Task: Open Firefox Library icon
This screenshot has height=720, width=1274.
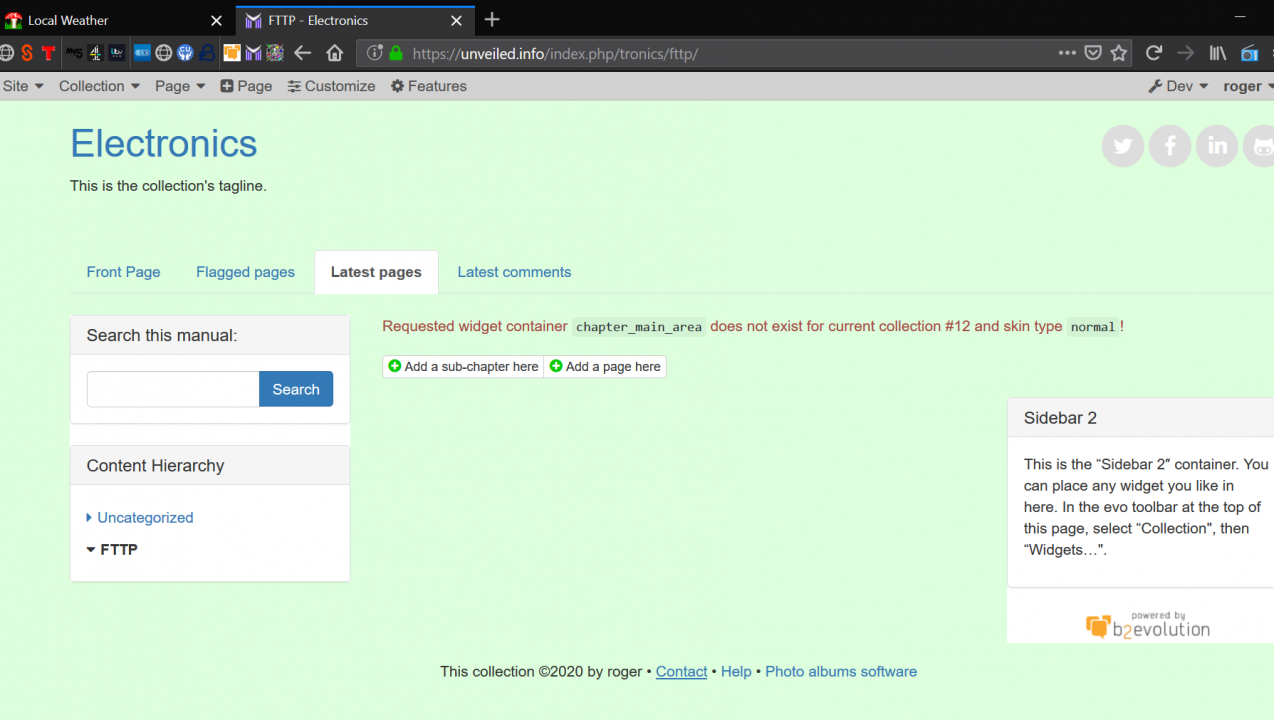Action: pos(1218,53)
